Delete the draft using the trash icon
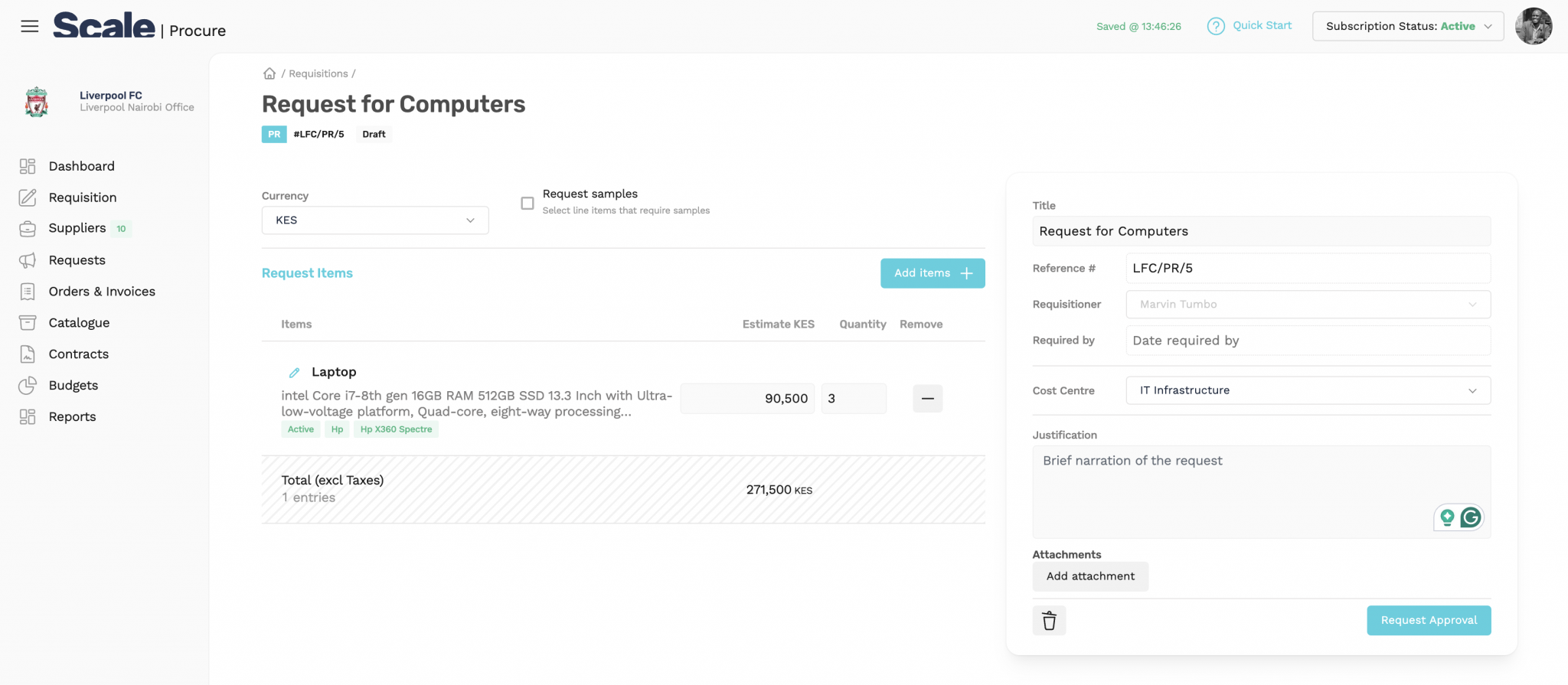Viewport: 1568px width, 685px height. pos(1049,621)
